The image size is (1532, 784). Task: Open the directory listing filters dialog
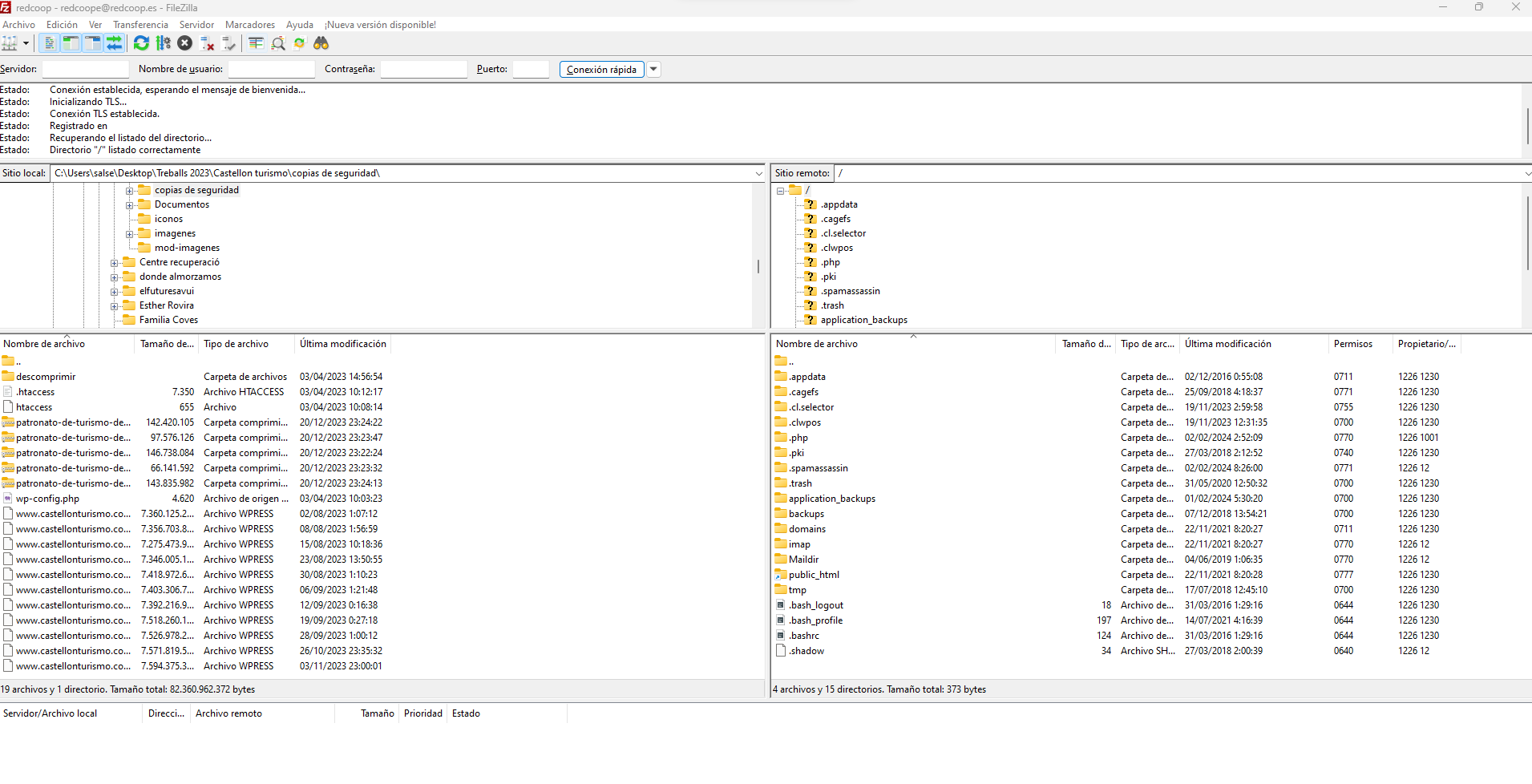(256, 43)
